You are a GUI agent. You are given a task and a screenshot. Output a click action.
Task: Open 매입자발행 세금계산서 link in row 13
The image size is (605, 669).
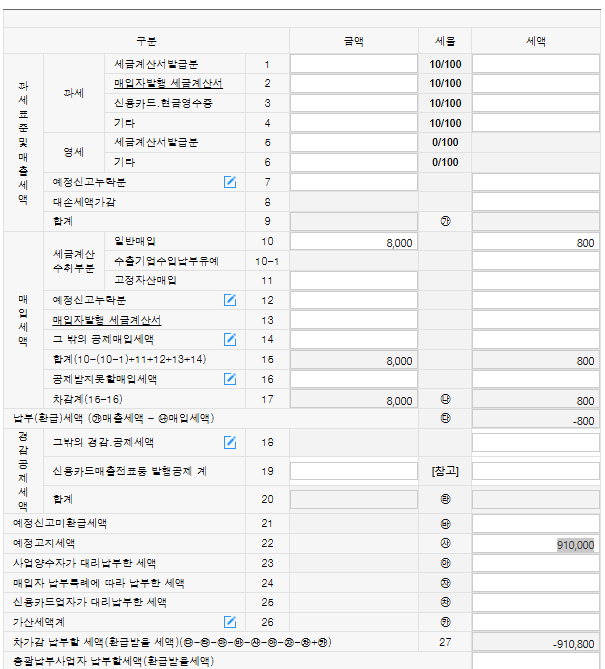[x=106, y=320]
